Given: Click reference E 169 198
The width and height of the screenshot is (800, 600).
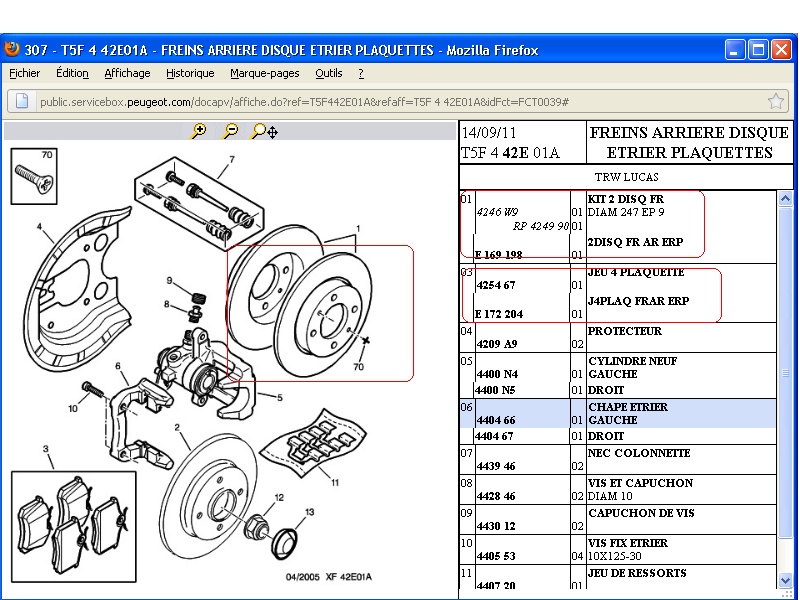Looking at the screenshot, I should coord(498,255).
